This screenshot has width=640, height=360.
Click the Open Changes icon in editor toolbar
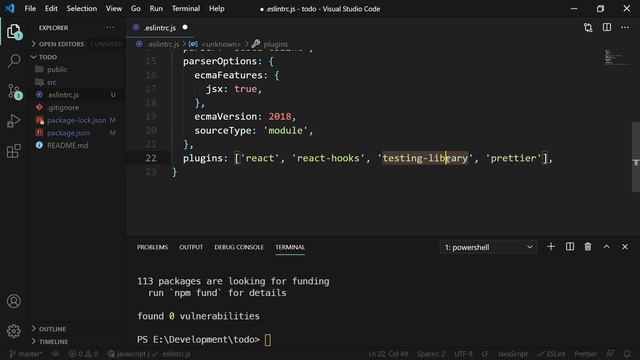coord(588,28)
